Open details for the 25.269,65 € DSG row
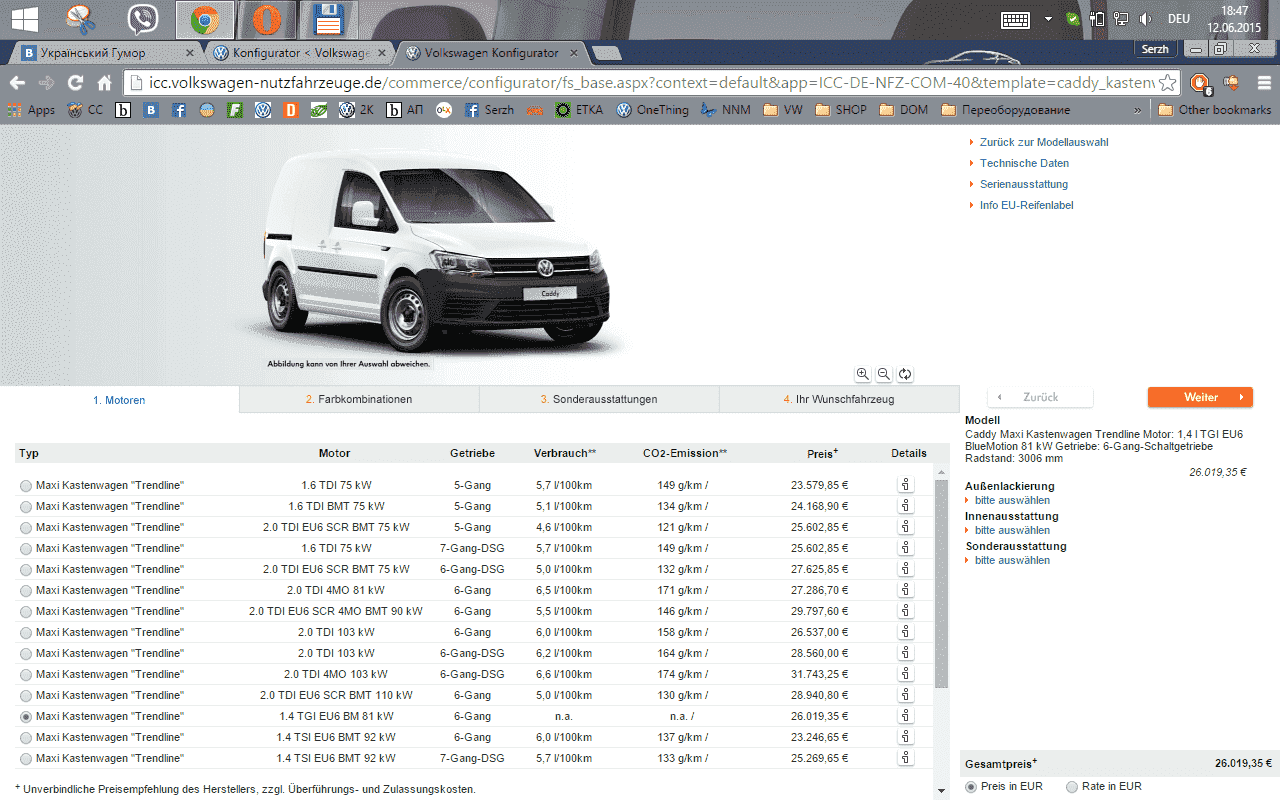The image size is (1280, 800). 905,758
